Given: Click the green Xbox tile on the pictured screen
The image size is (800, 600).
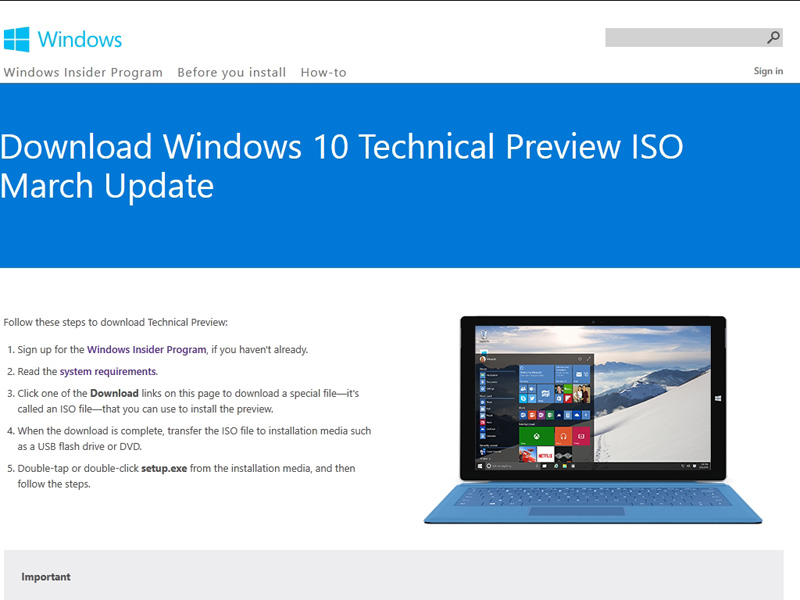Looking at the screenshot, I should [536, 437].
